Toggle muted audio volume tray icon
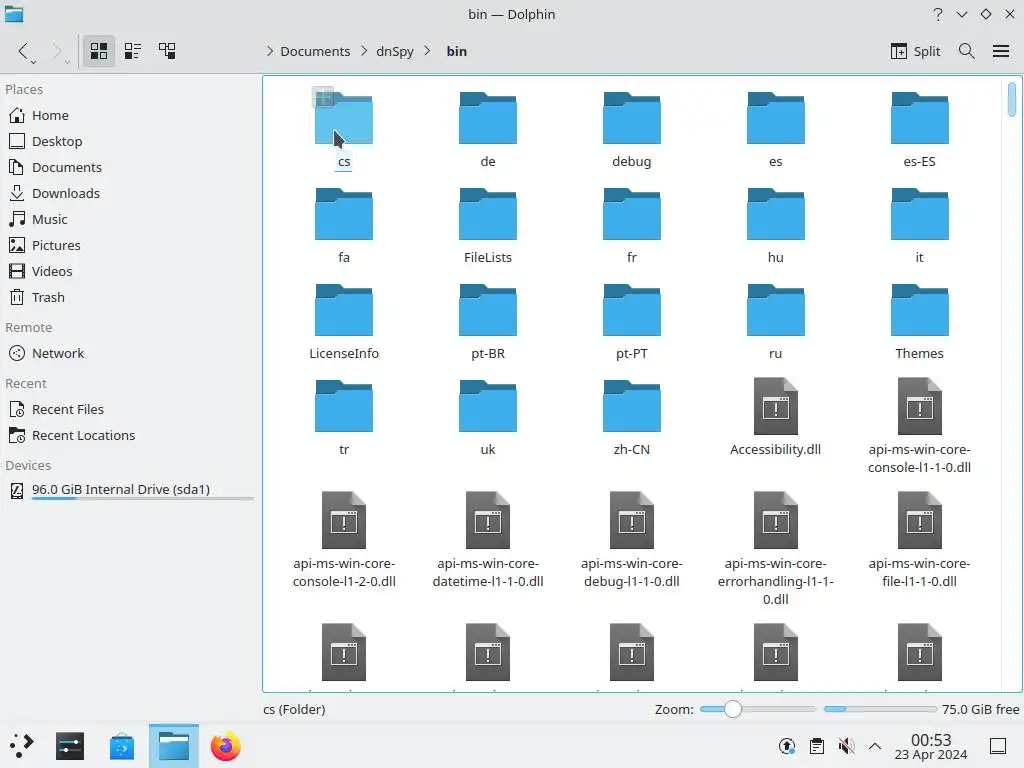 click(x=846, y=746)
